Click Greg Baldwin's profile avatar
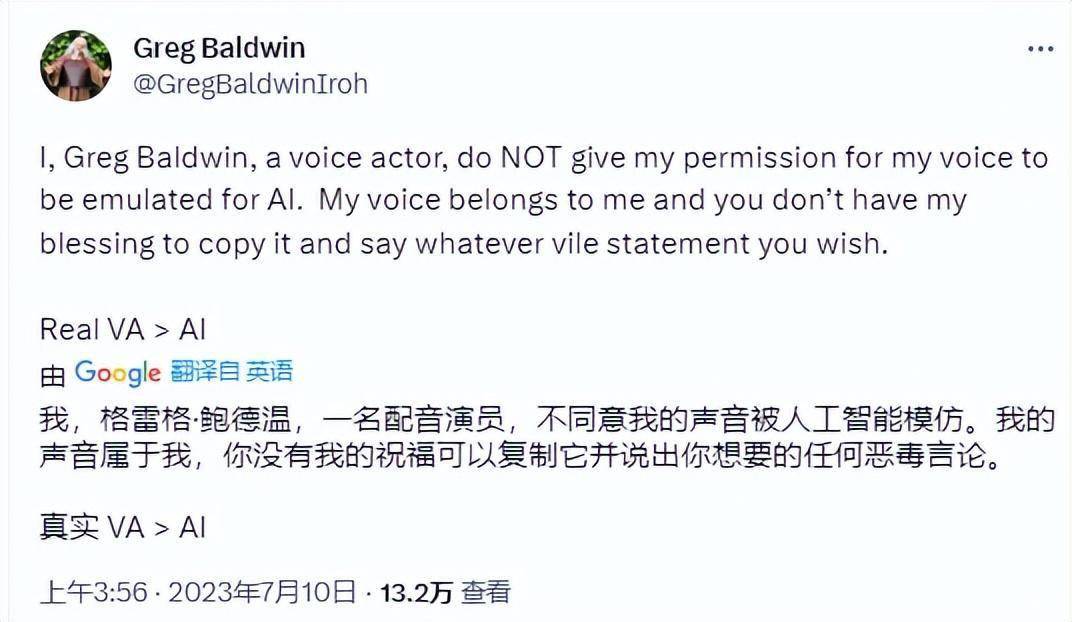Image resolution: width=1072 pixels, height=622 pixels. pyautogui.click(x=75, y=66)
